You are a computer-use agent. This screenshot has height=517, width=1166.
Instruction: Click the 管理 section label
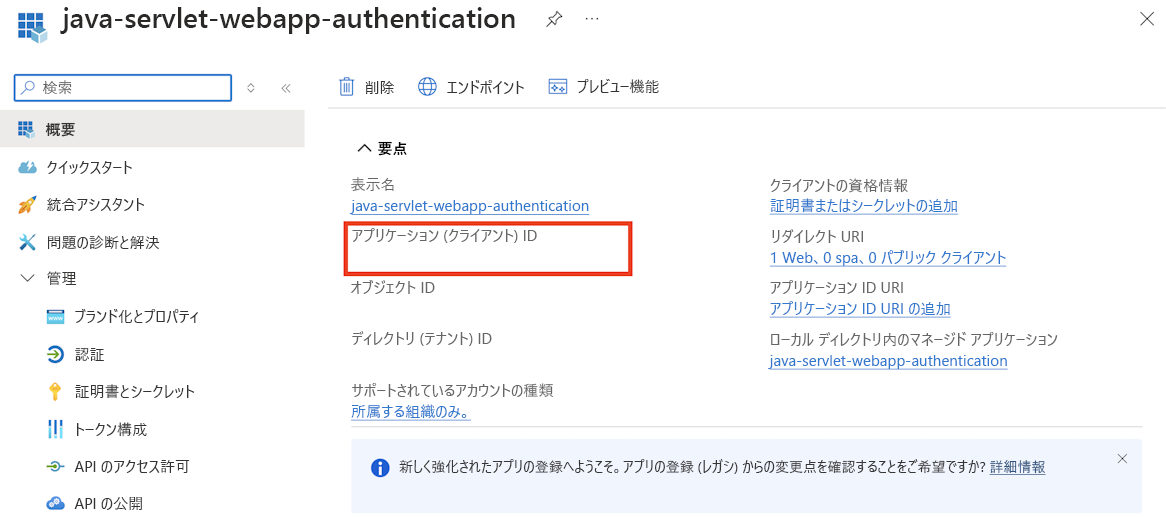(61, 279)
